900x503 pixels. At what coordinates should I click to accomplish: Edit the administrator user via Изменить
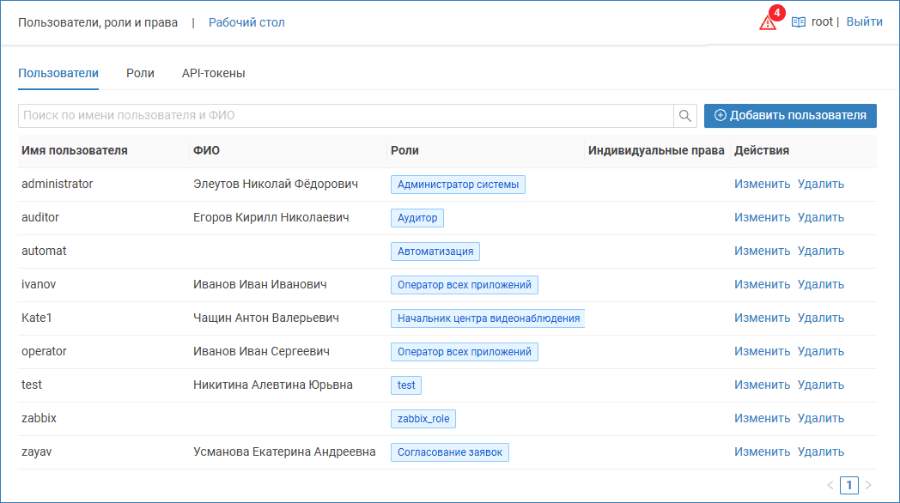click(x=762, y=184)
